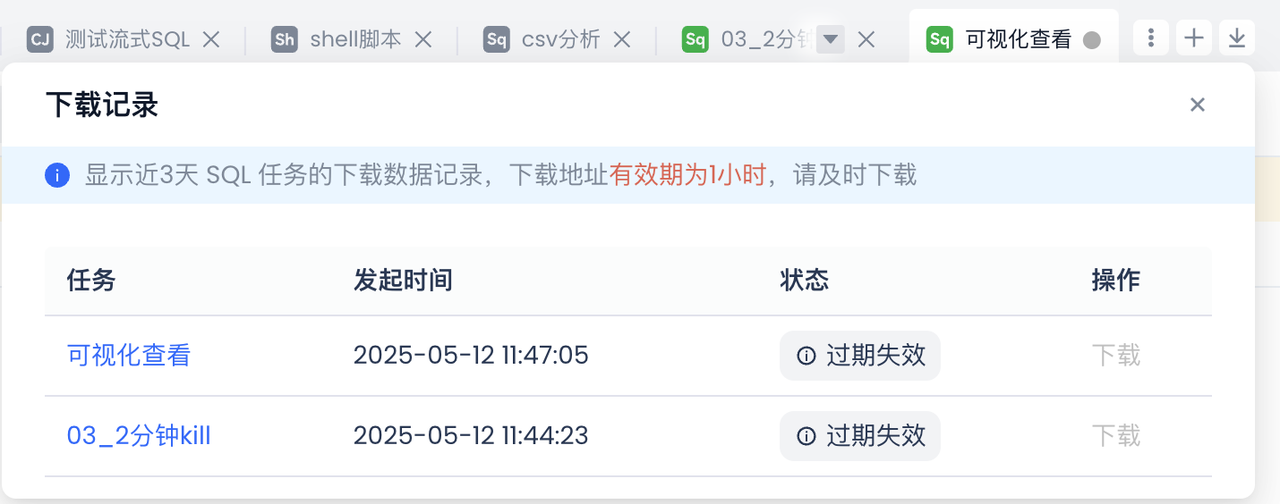1280x504 pixels.
Task: Expand the dropdown arrow on 03_2分钟 tab
Action: 831,39
